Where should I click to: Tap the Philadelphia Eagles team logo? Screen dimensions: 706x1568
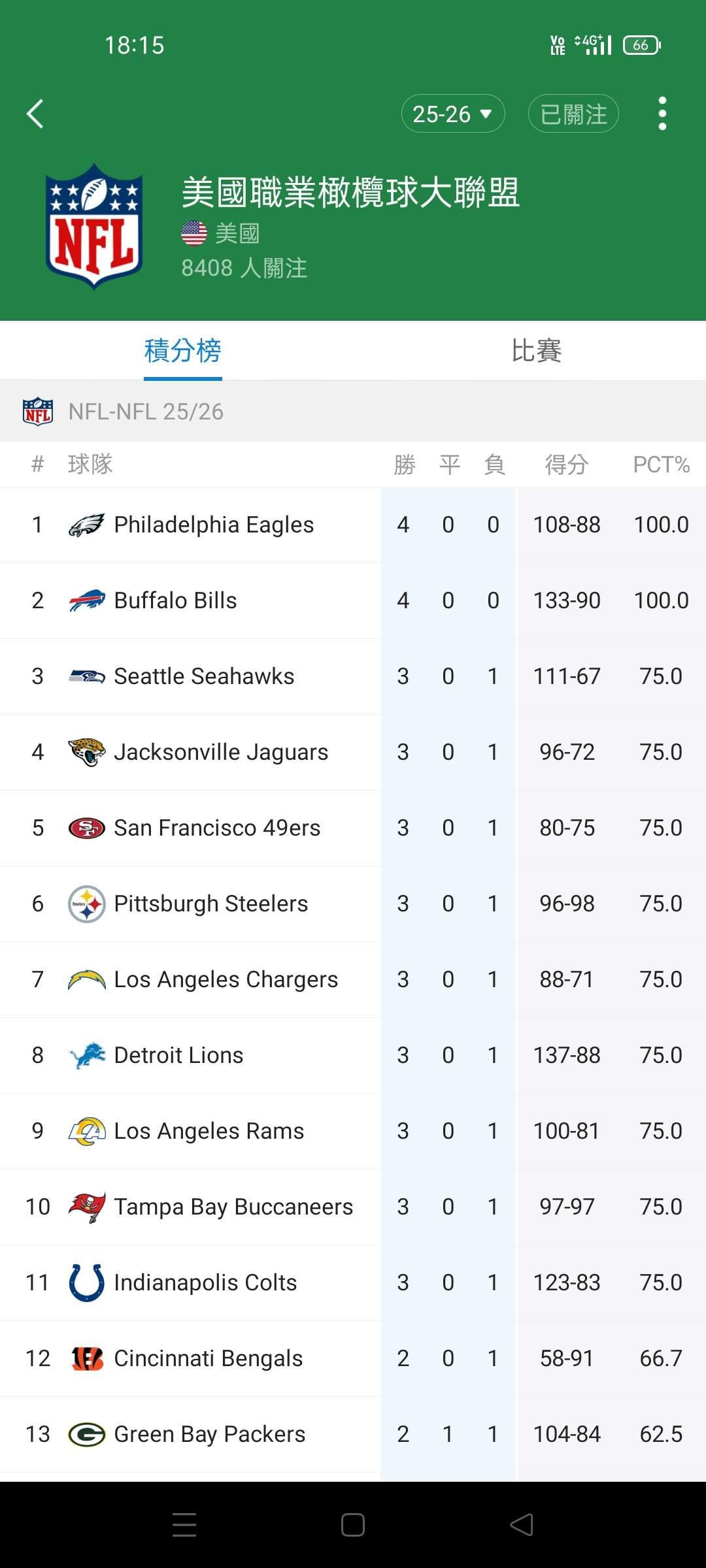[86, 525]
